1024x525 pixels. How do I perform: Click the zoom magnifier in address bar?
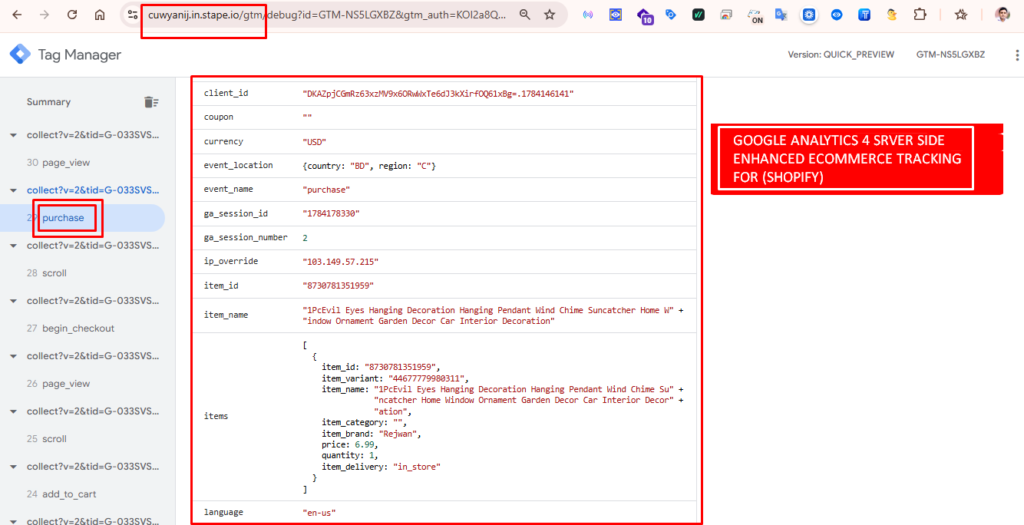coord(524,14)
